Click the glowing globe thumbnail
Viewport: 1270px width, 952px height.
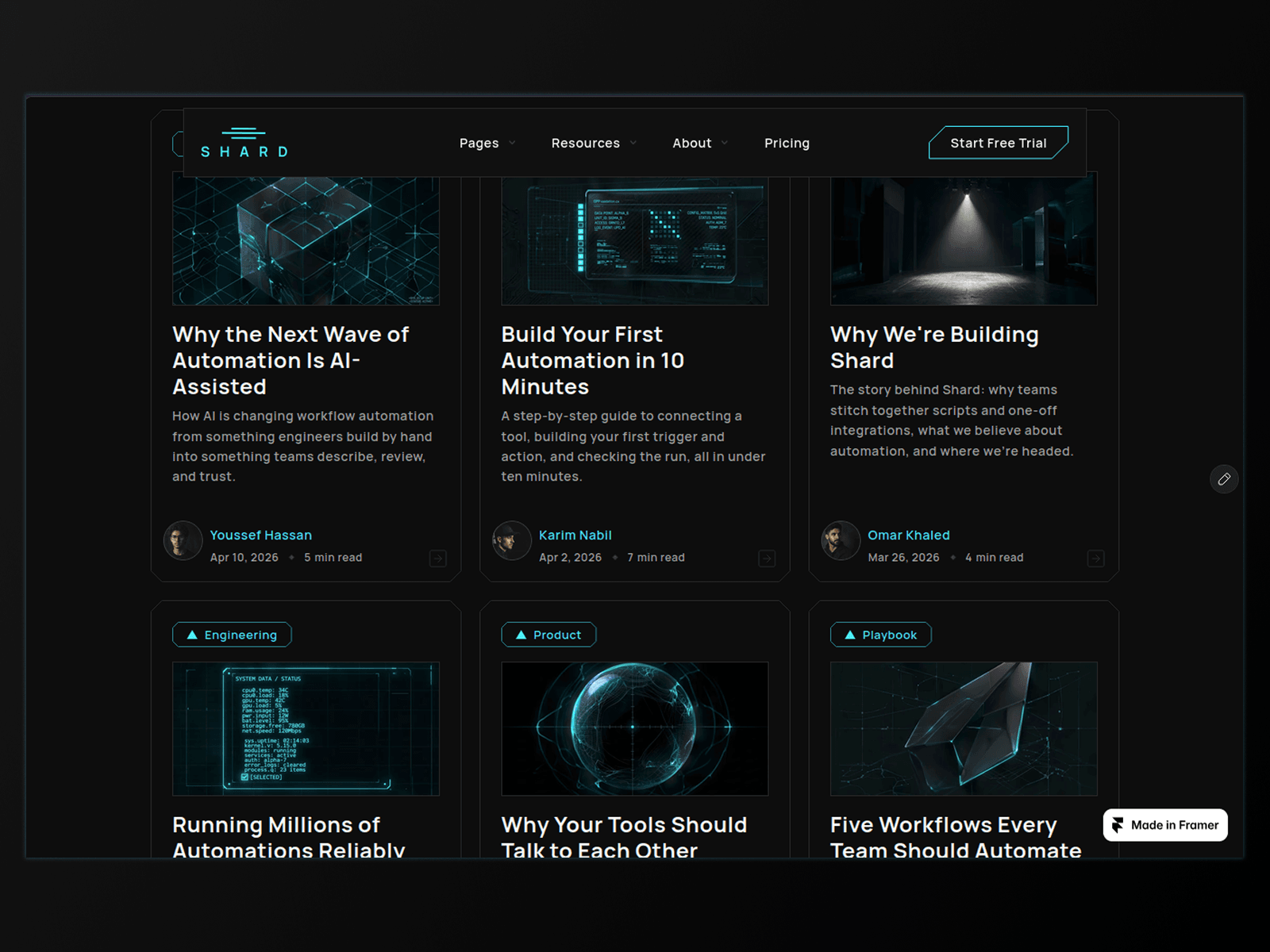coord(635,729)
